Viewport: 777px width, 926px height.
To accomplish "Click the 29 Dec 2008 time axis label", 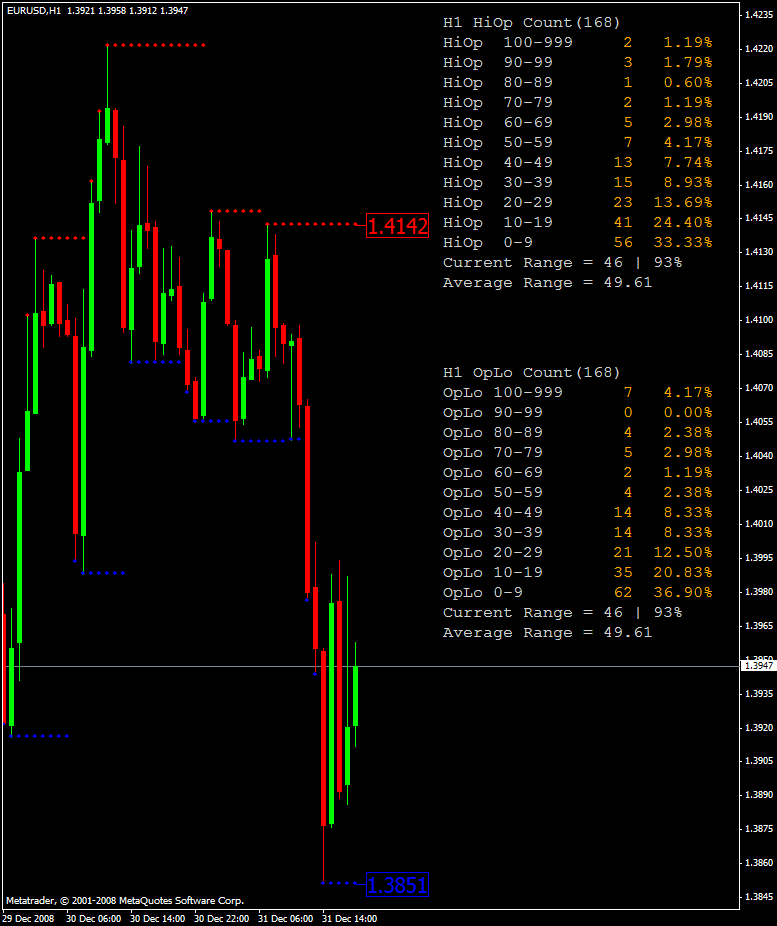I will [x=29, y=919].
